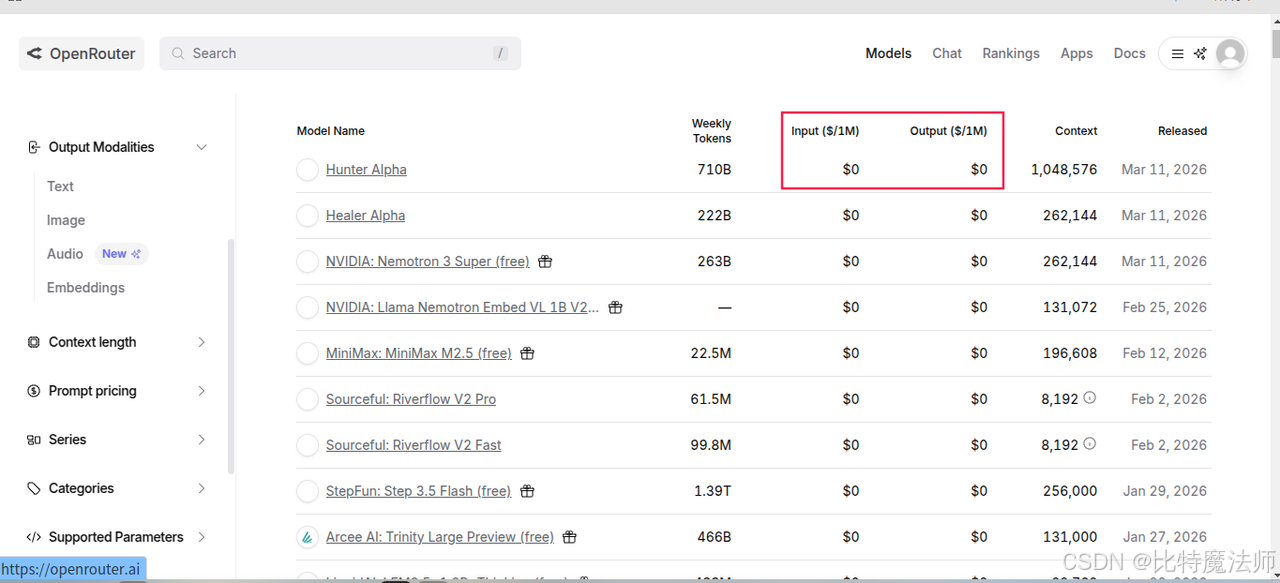The image size is (1280, 583).
Task: Click the Hunter Alpha model avatar icon
Action: click(x=307, y=170)
